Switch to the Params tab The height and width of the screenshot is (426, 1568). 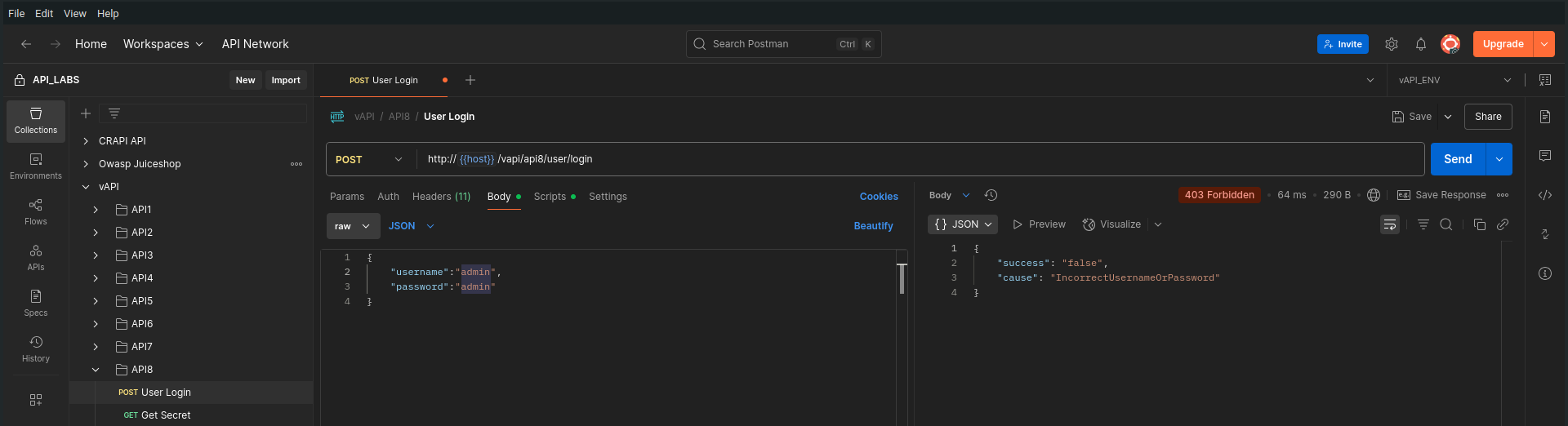point(347,197)
